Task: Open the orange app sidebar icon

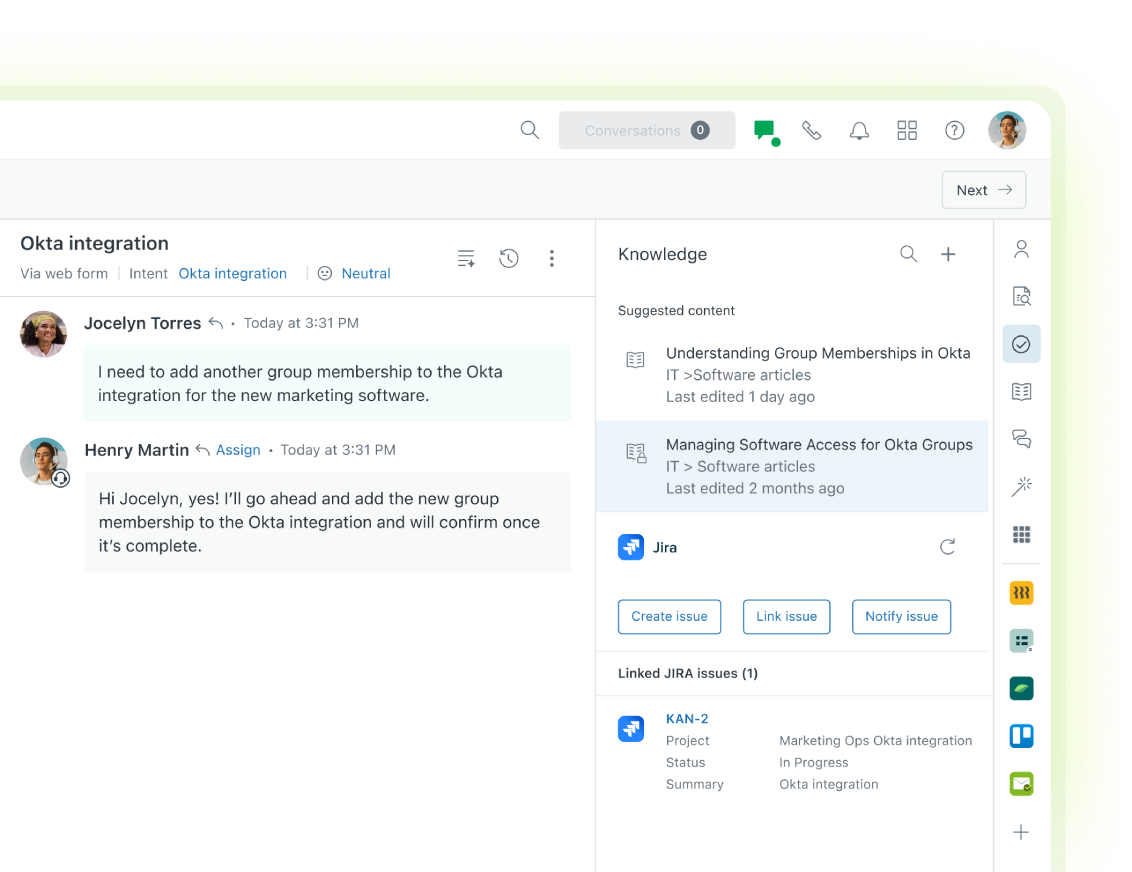Action: coord(1021,593)
